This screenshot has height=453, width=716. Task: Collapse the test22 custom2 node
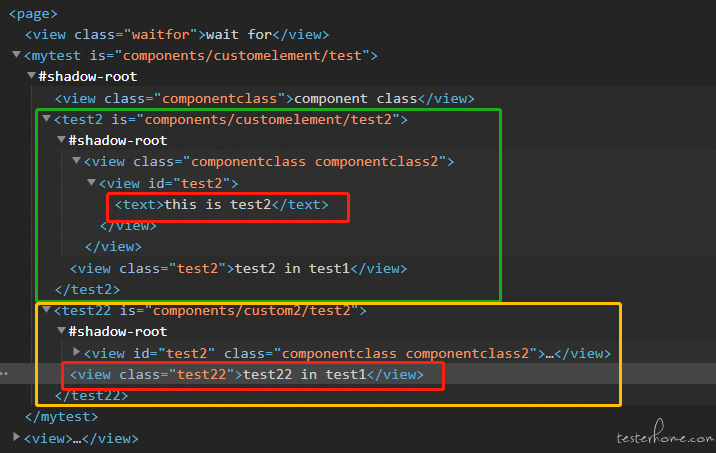click(x=46, y=310)
